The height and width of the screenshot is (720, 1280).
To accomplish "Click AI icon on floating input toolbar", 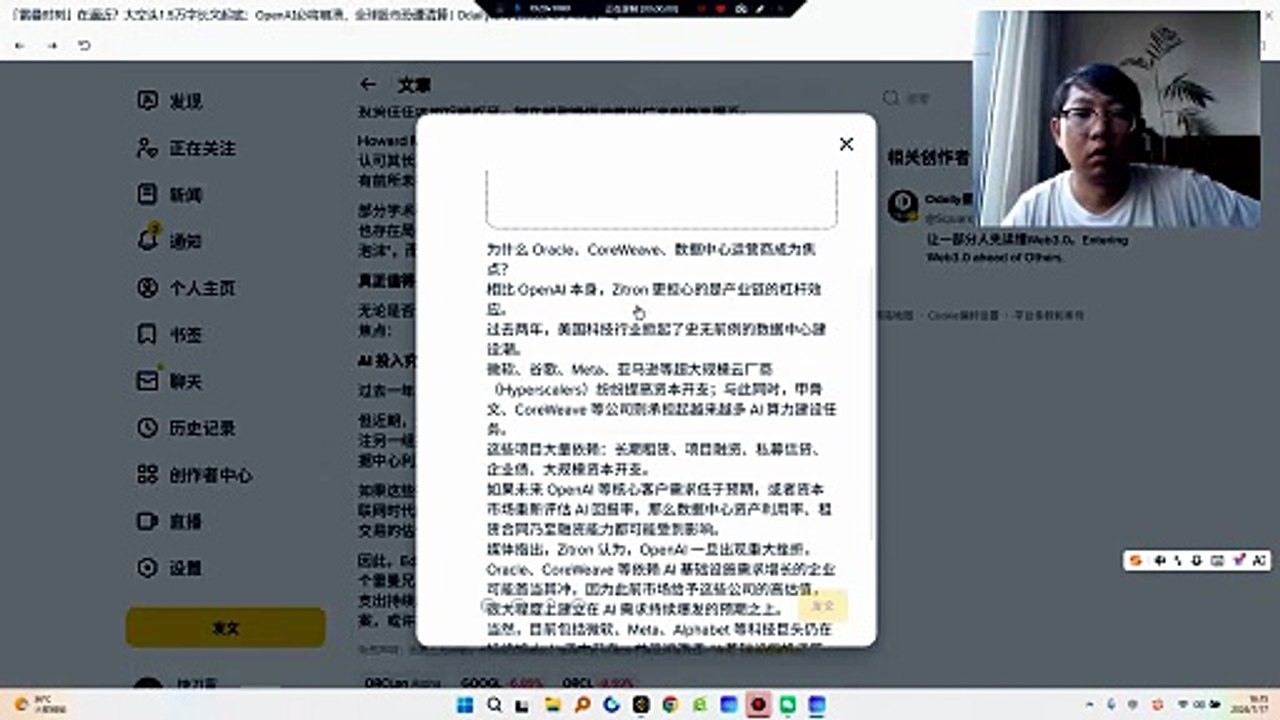I will pos(1260,561).
